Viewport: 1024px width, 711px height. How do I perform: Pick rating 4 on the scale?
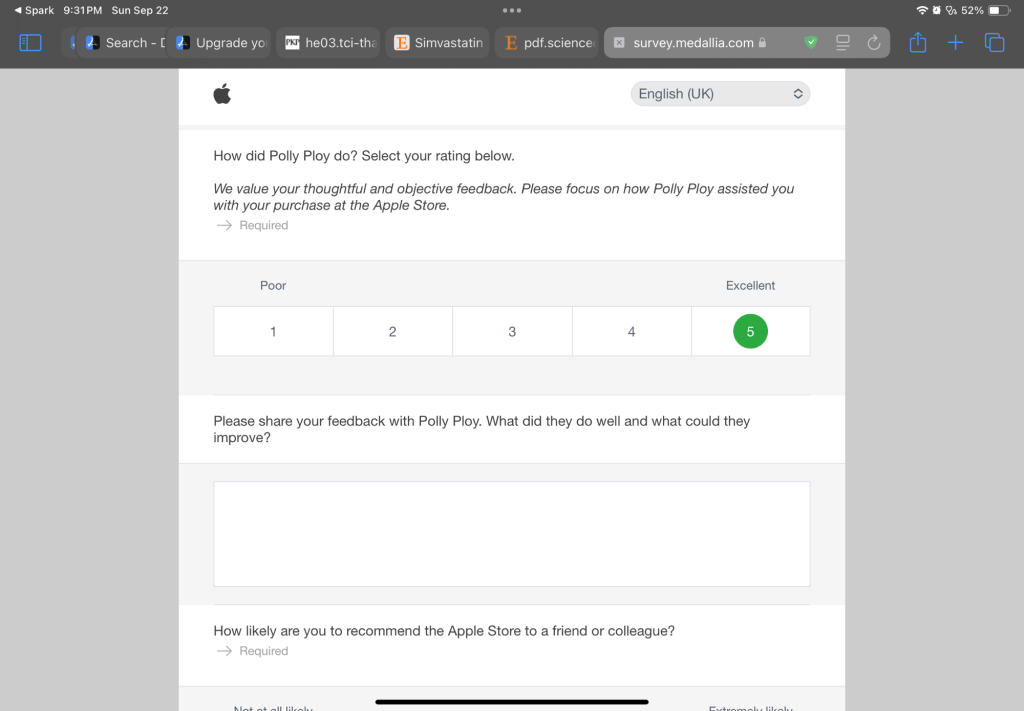click(631, 331)
